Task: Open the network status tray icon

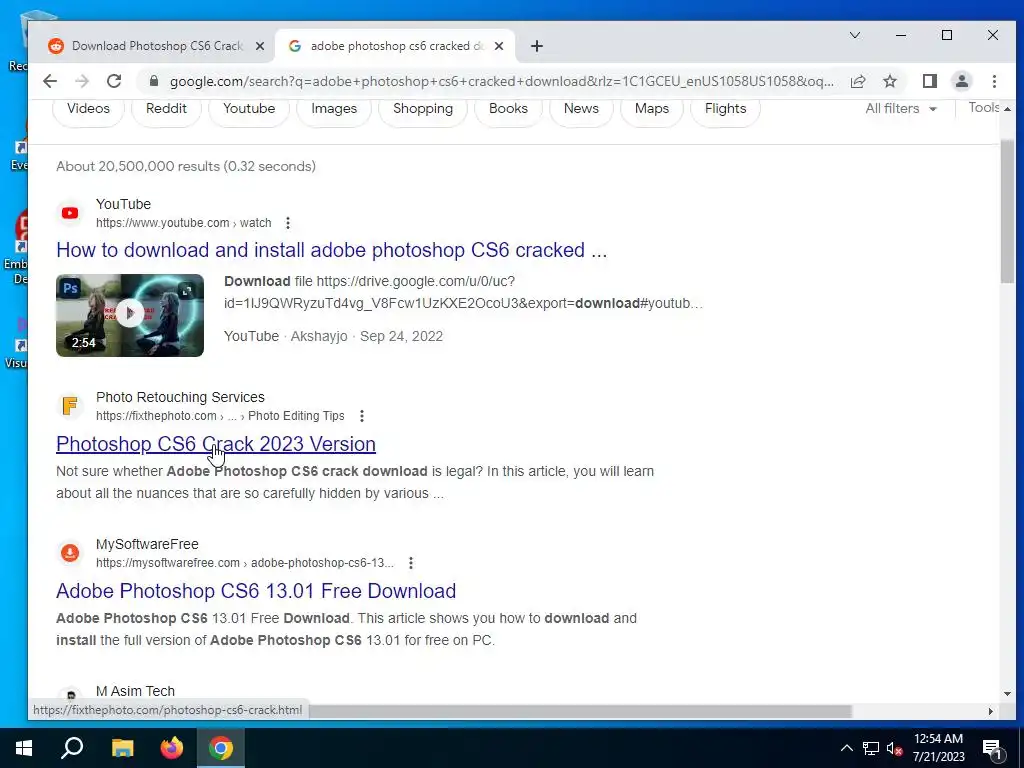Action: click(x=871, y=748)
